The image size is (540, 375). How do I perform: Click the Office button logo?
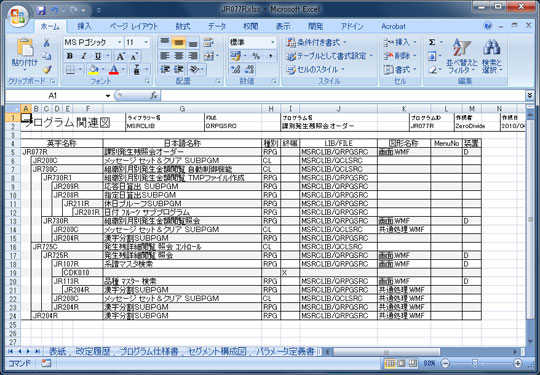tap(18, 17)
